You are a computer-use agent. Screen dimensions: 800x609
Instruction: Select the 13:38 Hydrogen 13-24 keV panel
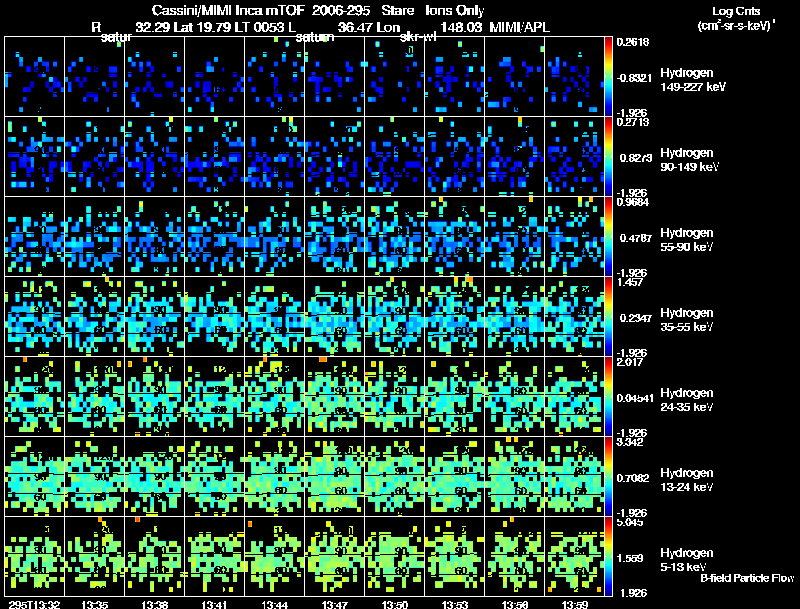pyautogui.click(x=155, y=476)
